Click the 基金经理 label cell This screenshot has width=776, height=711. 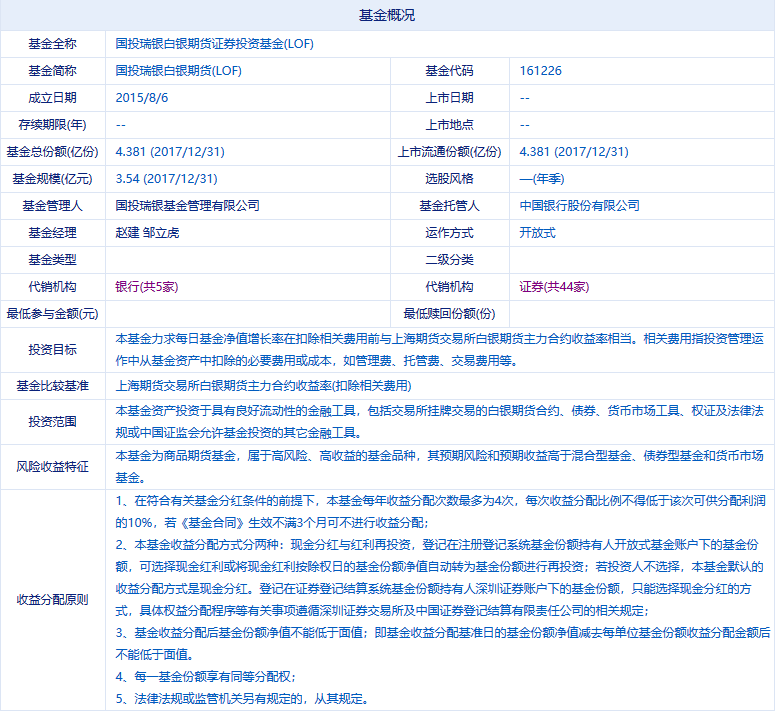[52, 233]
